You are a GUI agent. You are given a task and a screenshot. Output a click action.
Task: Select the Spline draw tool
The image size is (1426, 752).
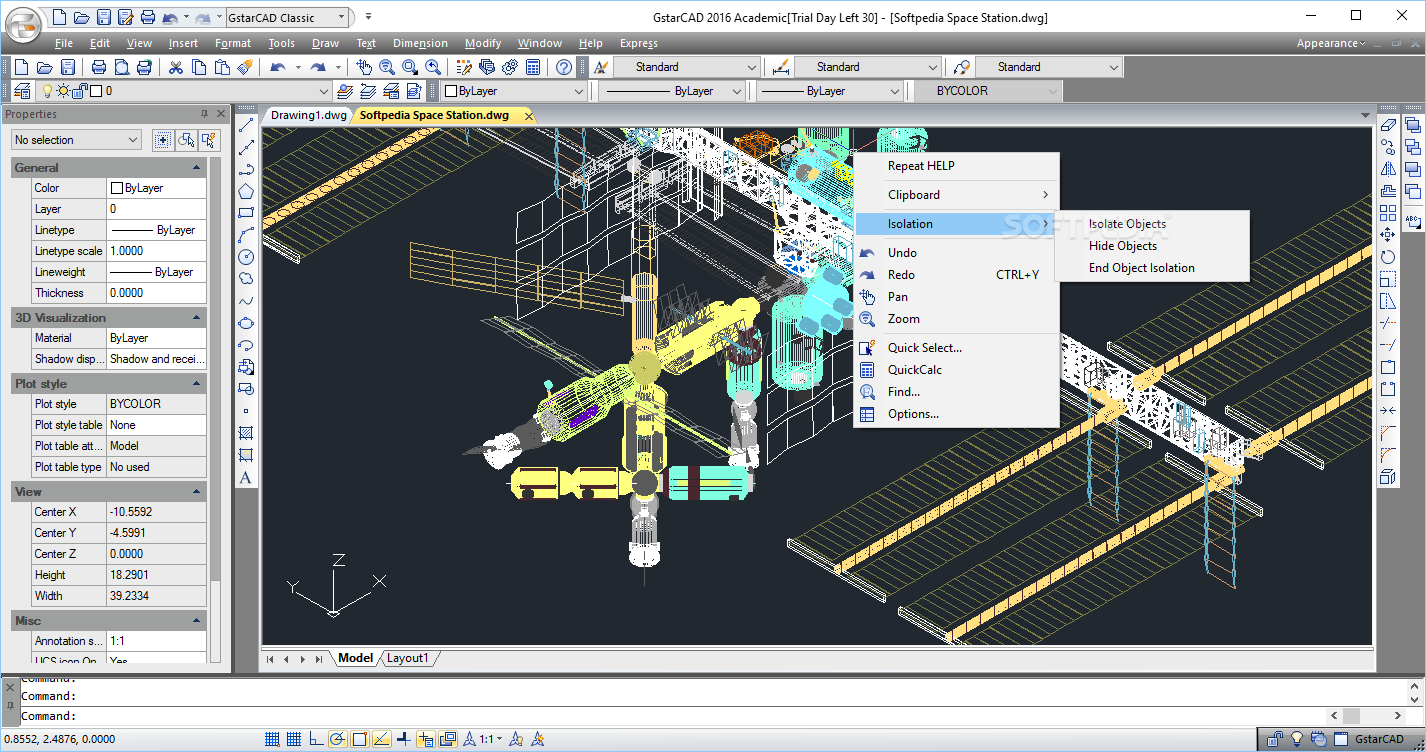click(x=246, y=301)
